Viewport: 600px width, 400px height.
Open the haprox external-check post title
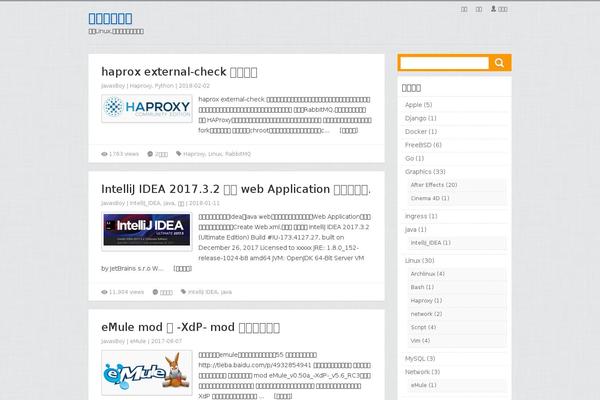point(179,72)
